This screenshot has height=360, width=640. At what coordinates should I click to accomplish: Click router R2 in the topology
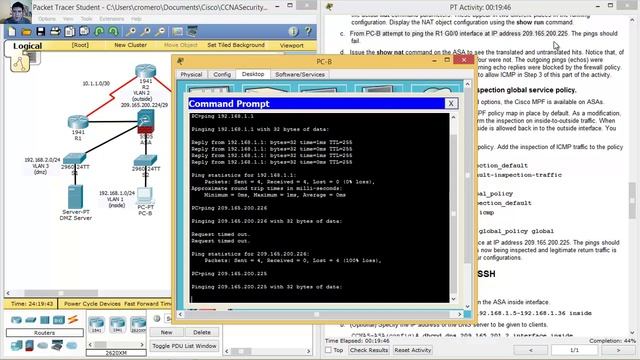[145, 72]
